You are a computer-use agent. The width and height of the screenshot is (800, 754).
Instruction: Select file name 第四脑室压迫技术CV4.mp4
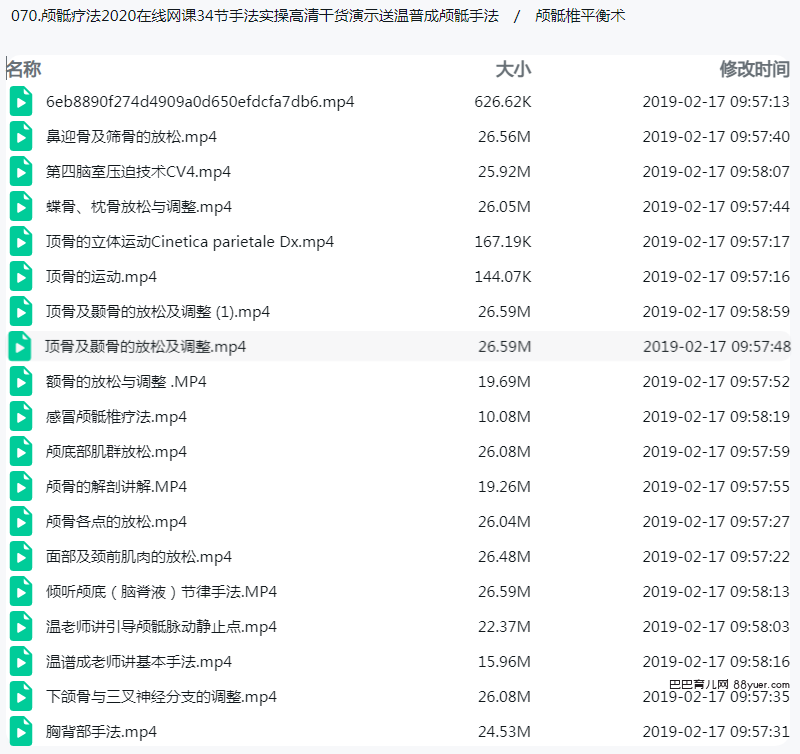[x=138, y=172]
